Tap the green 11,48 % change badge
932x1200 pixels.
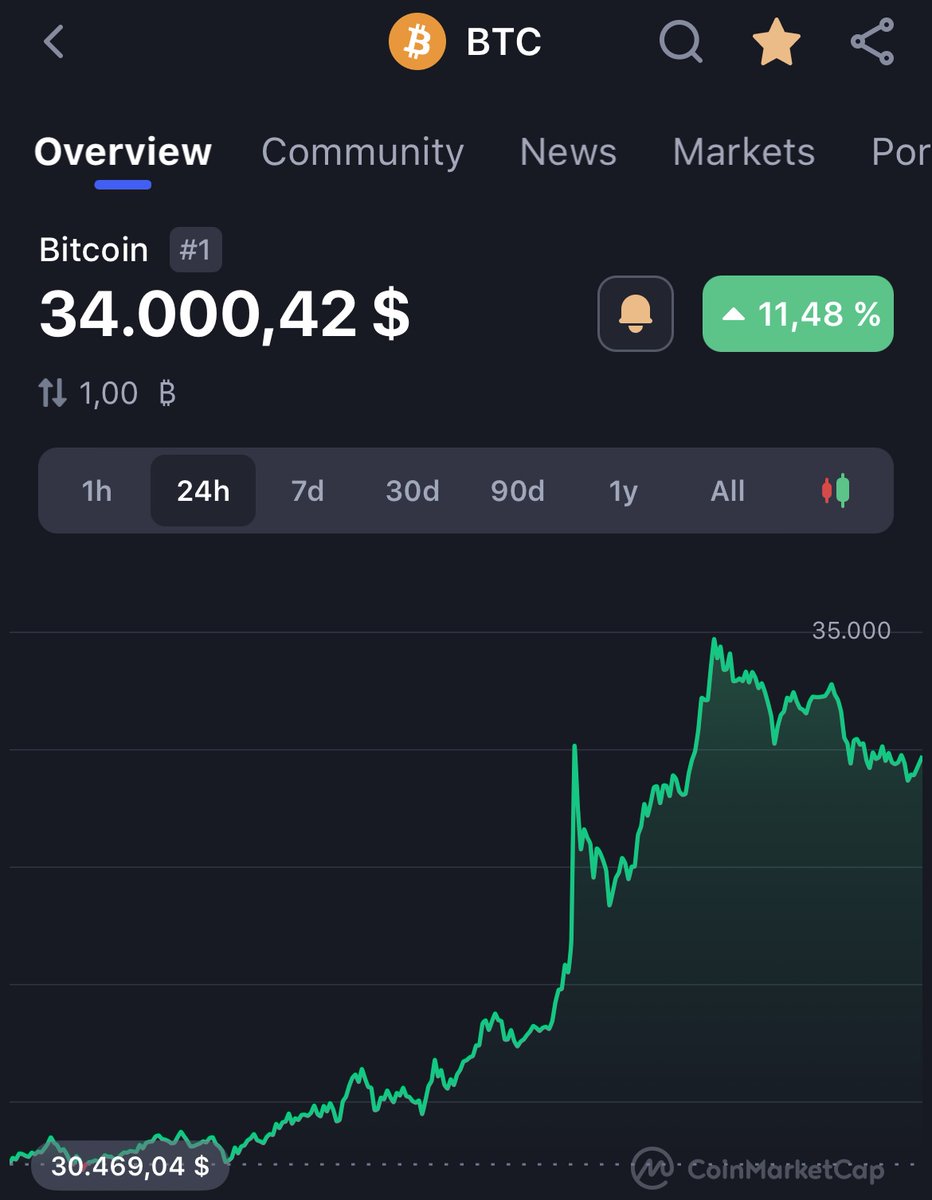pos(798,313)
